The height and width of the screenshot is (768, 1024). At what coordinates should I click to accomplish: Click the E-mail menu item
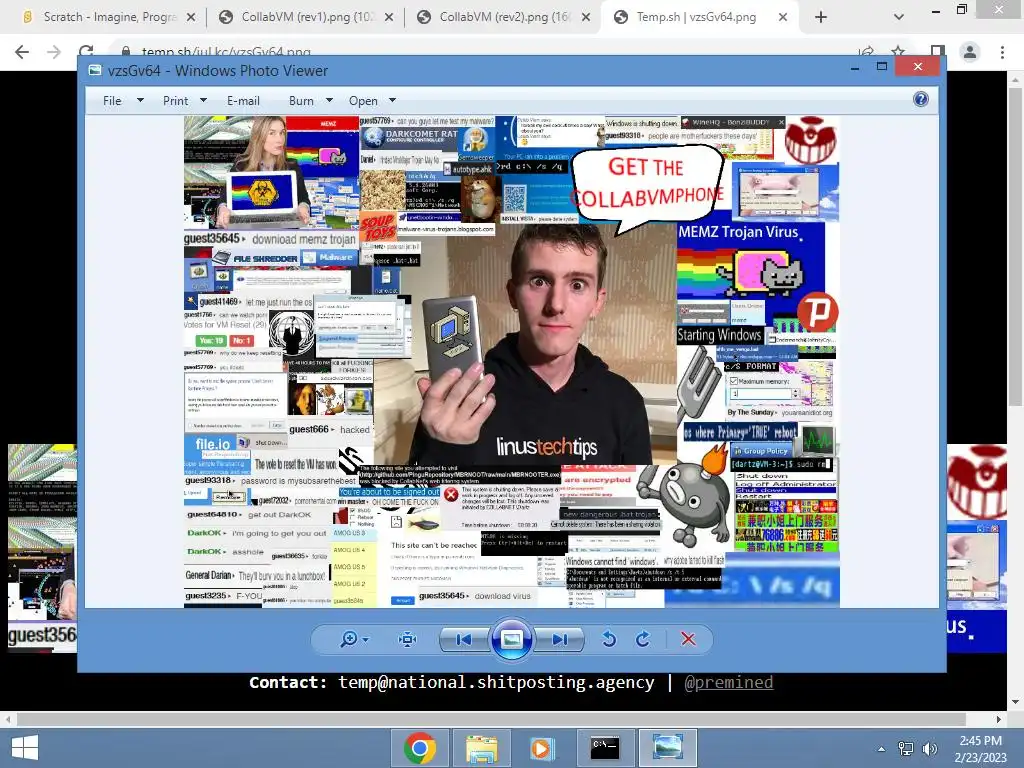pyautogui.click(x=244, y=101)
